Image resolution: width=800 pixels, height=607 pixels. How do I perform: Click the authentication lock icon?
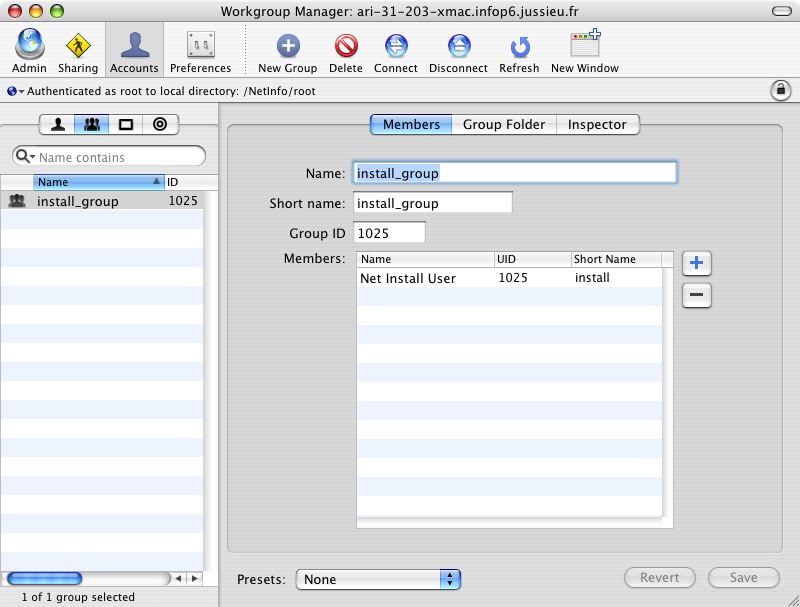tap(779, 90)
